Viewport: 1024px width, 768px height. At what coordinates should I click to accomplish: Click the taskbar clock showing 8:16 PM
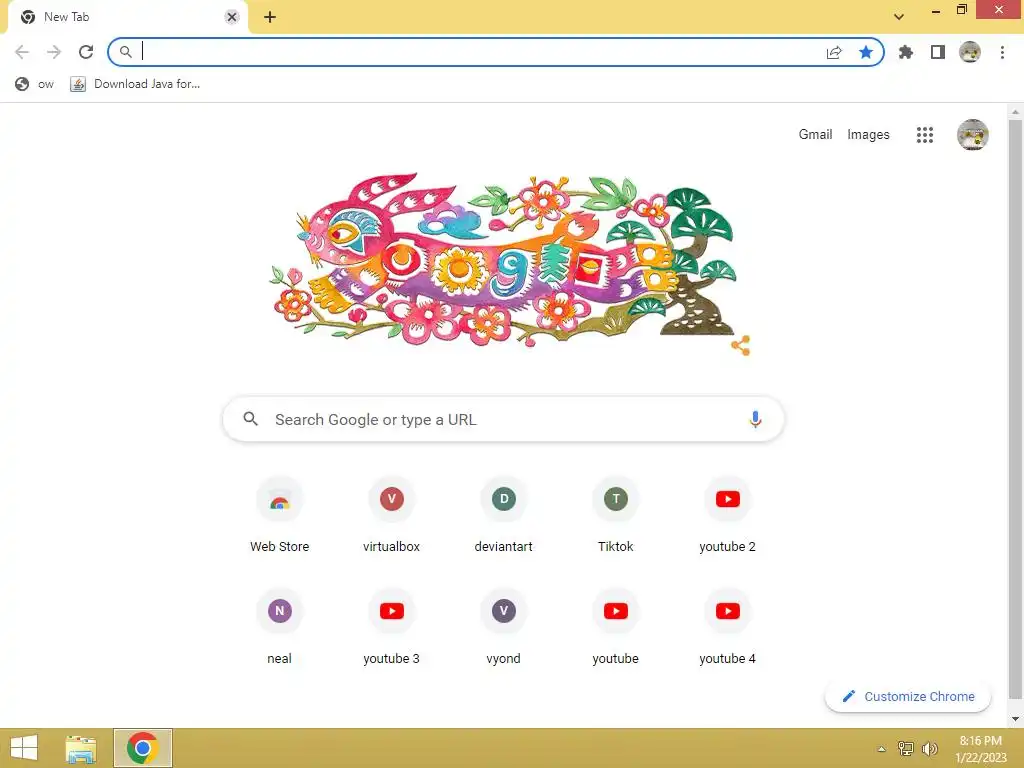point(980,748)
